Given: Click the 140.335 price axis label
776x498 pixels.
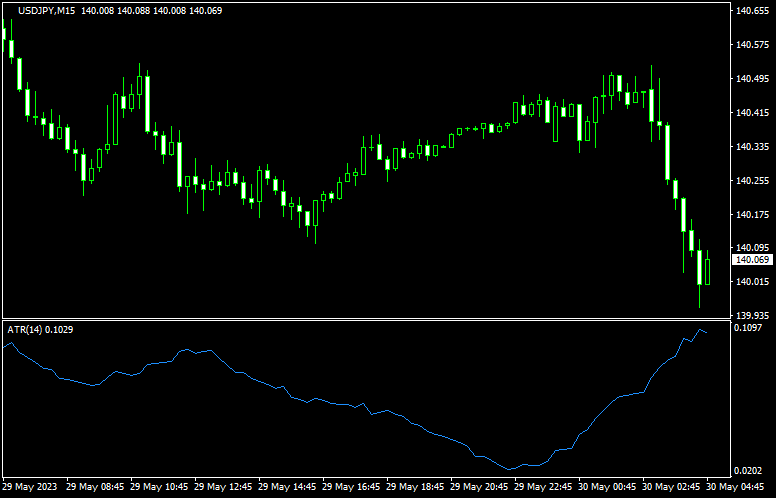Looking at the screenshot, I should [752, 147].
